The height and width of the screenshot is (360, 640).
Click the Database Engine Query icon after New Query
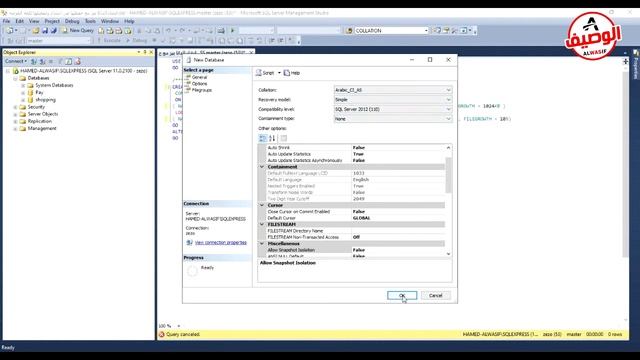[x=101, y=31]
